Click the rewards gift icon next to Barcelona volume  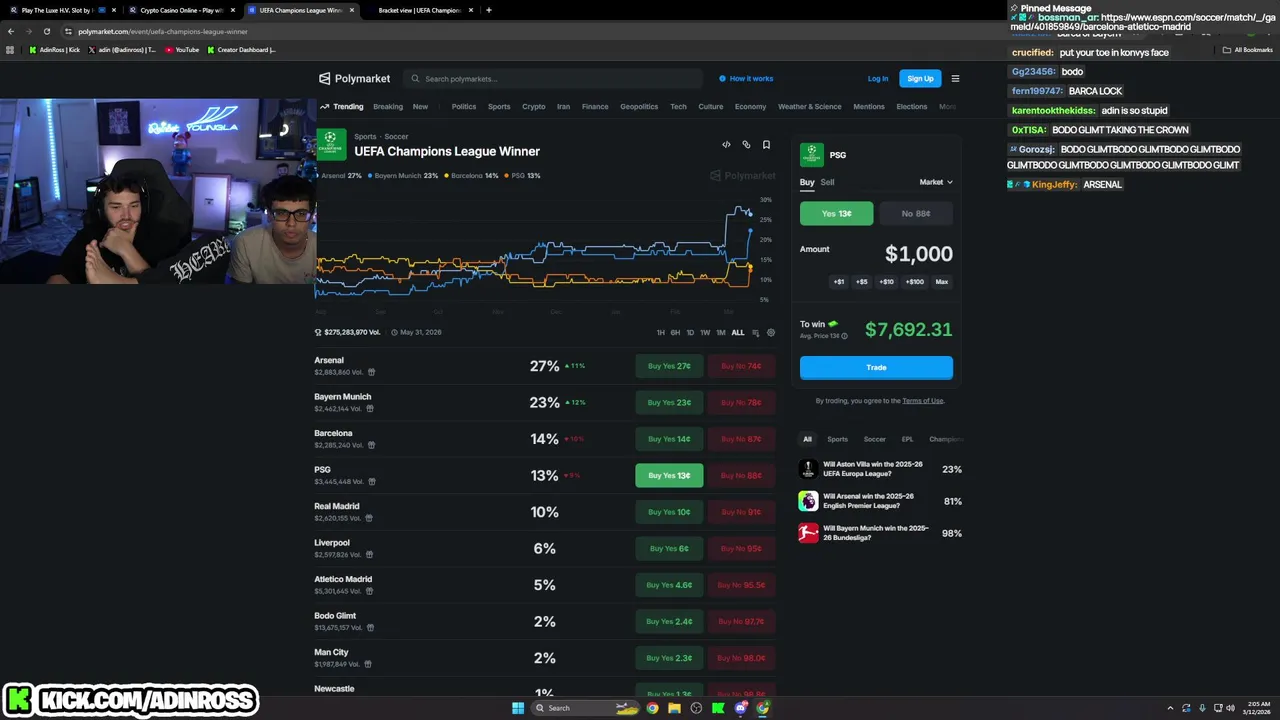point(371,445)
